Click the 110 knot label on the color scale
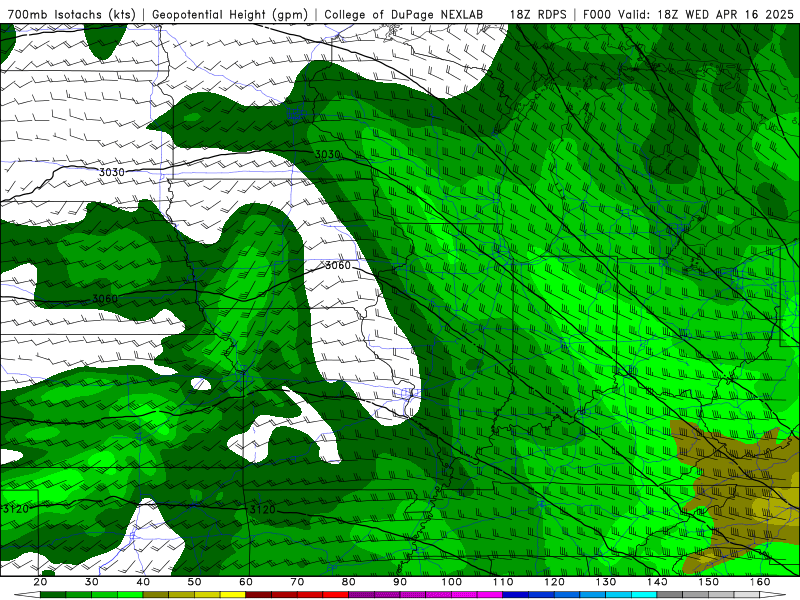 (x=503, y=582)
